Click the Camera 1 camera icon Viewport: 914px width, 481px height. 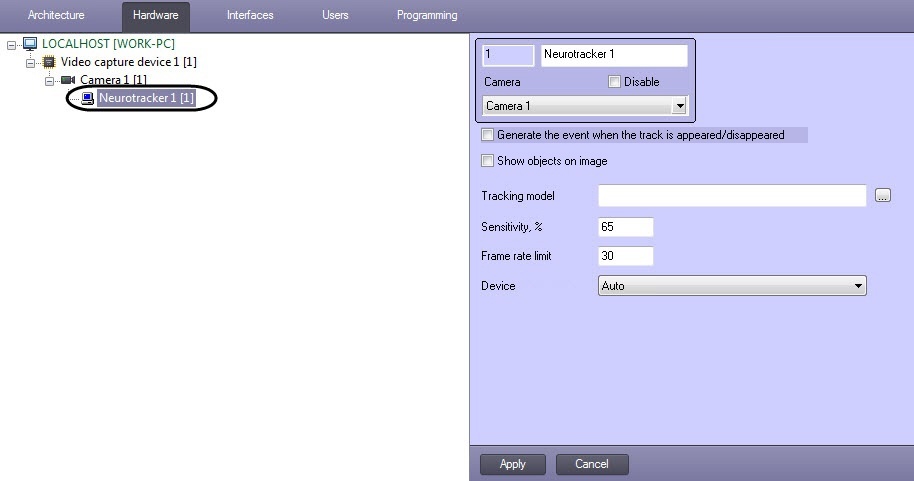click(x=68, y=80)
